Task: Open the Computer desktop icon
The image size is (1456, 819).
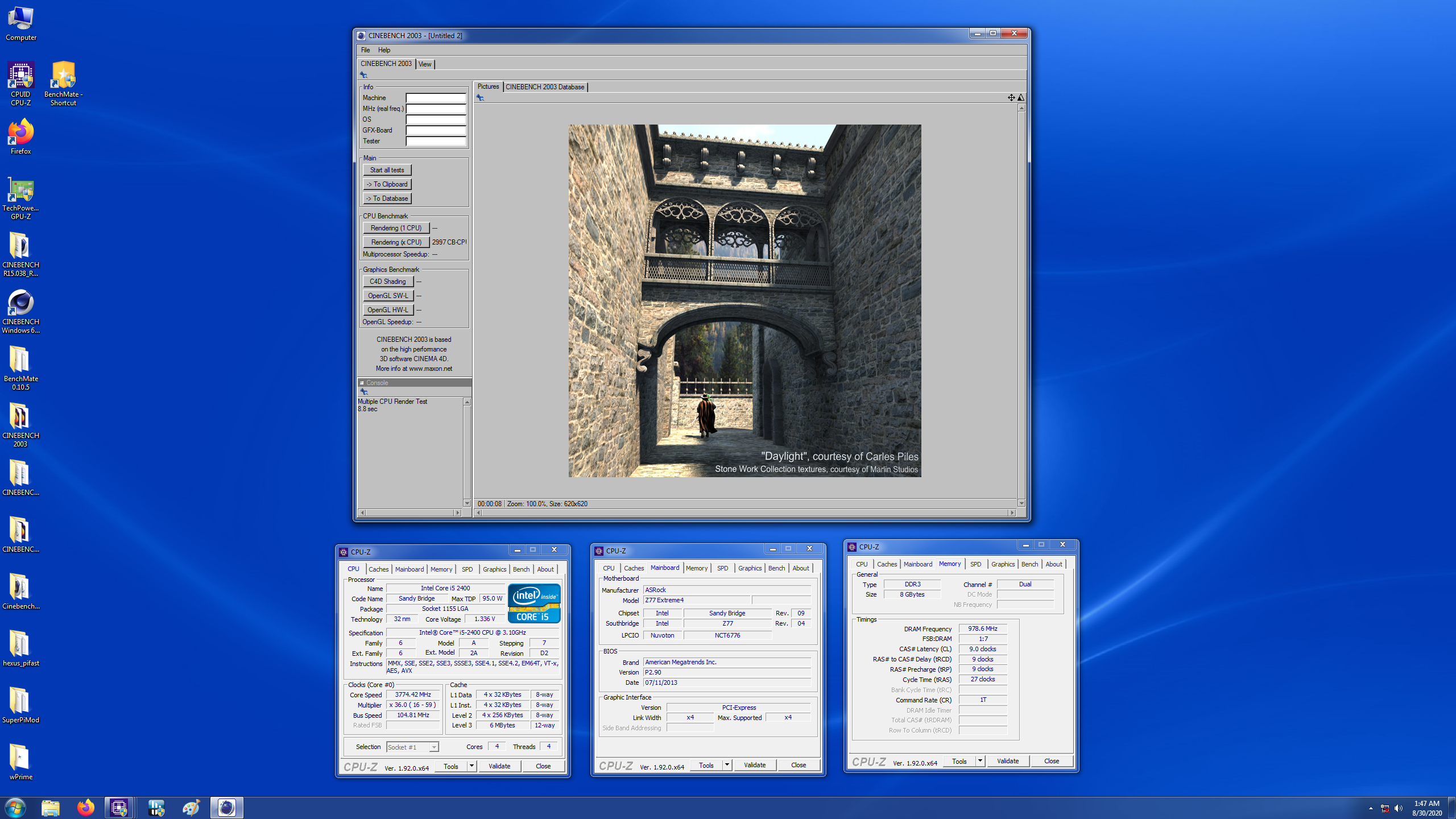Action: coord(21,24)
